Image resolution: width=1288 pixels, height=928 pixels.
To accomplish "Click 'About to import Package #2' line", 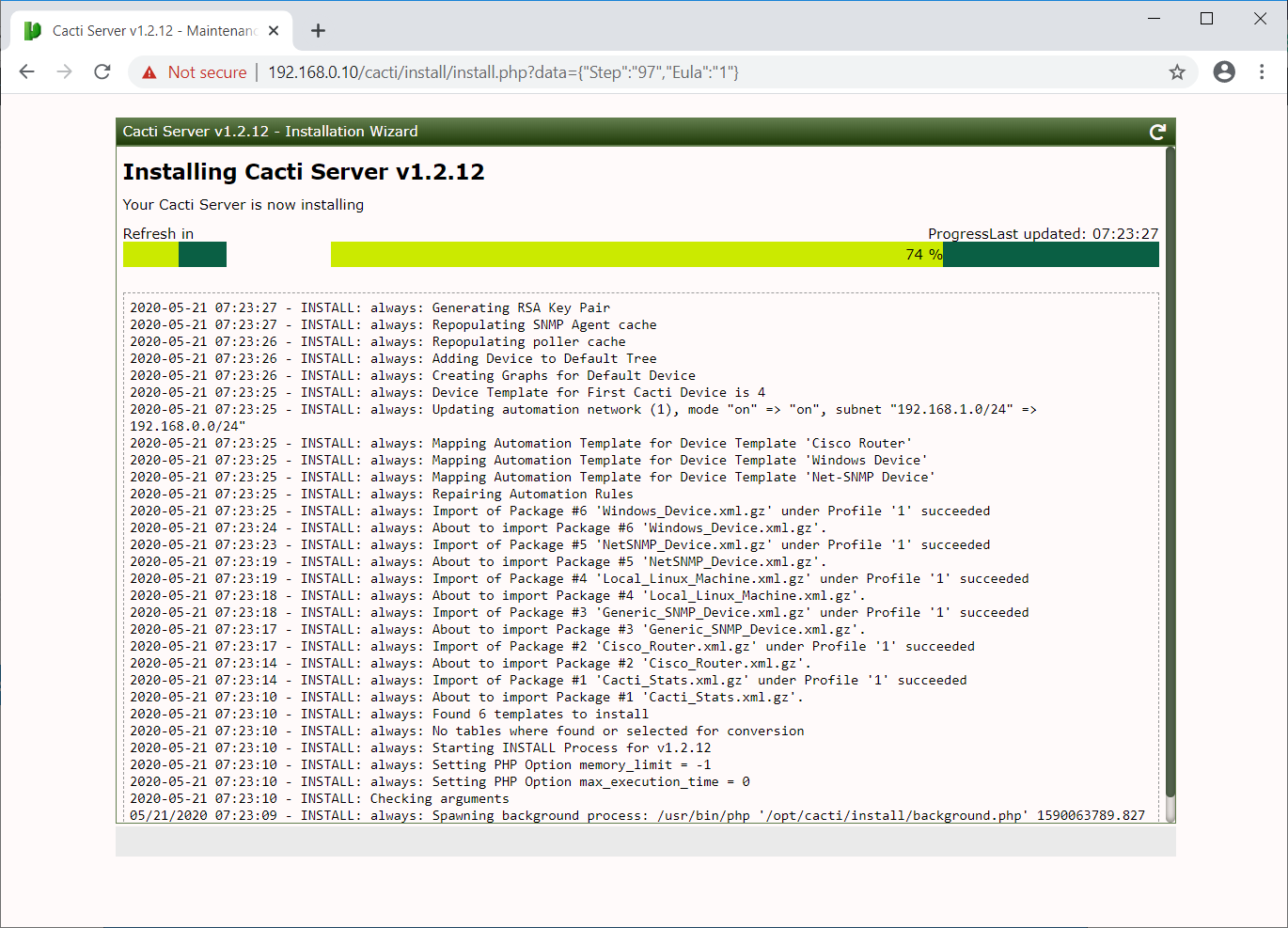I will pos(470,664).
